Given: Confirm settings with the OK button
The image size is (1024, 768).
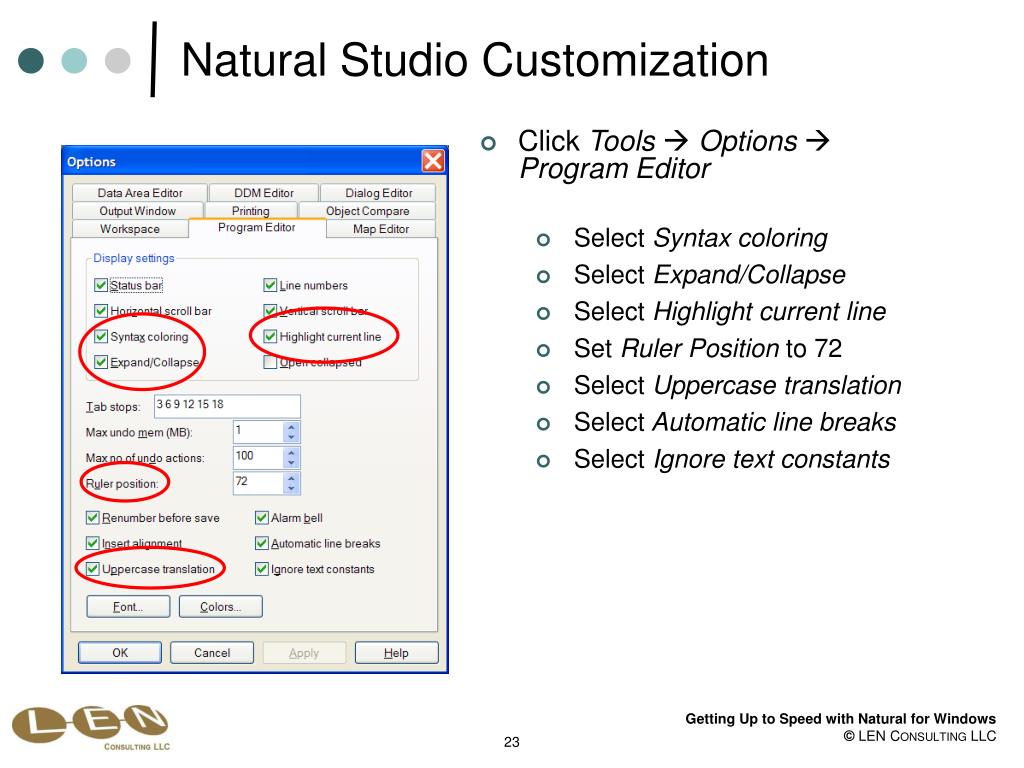Looking at the screenshot, I should click(120, 652).
